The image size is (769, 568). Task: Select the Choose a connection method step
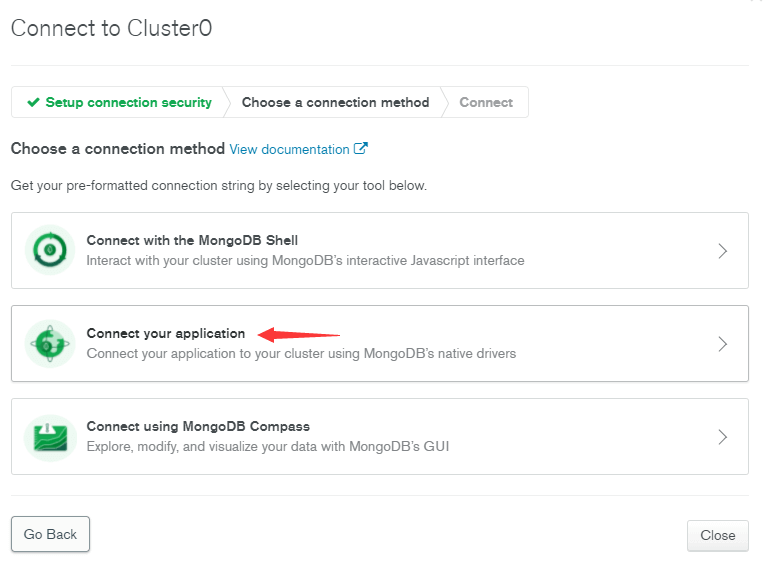[335, 102]
